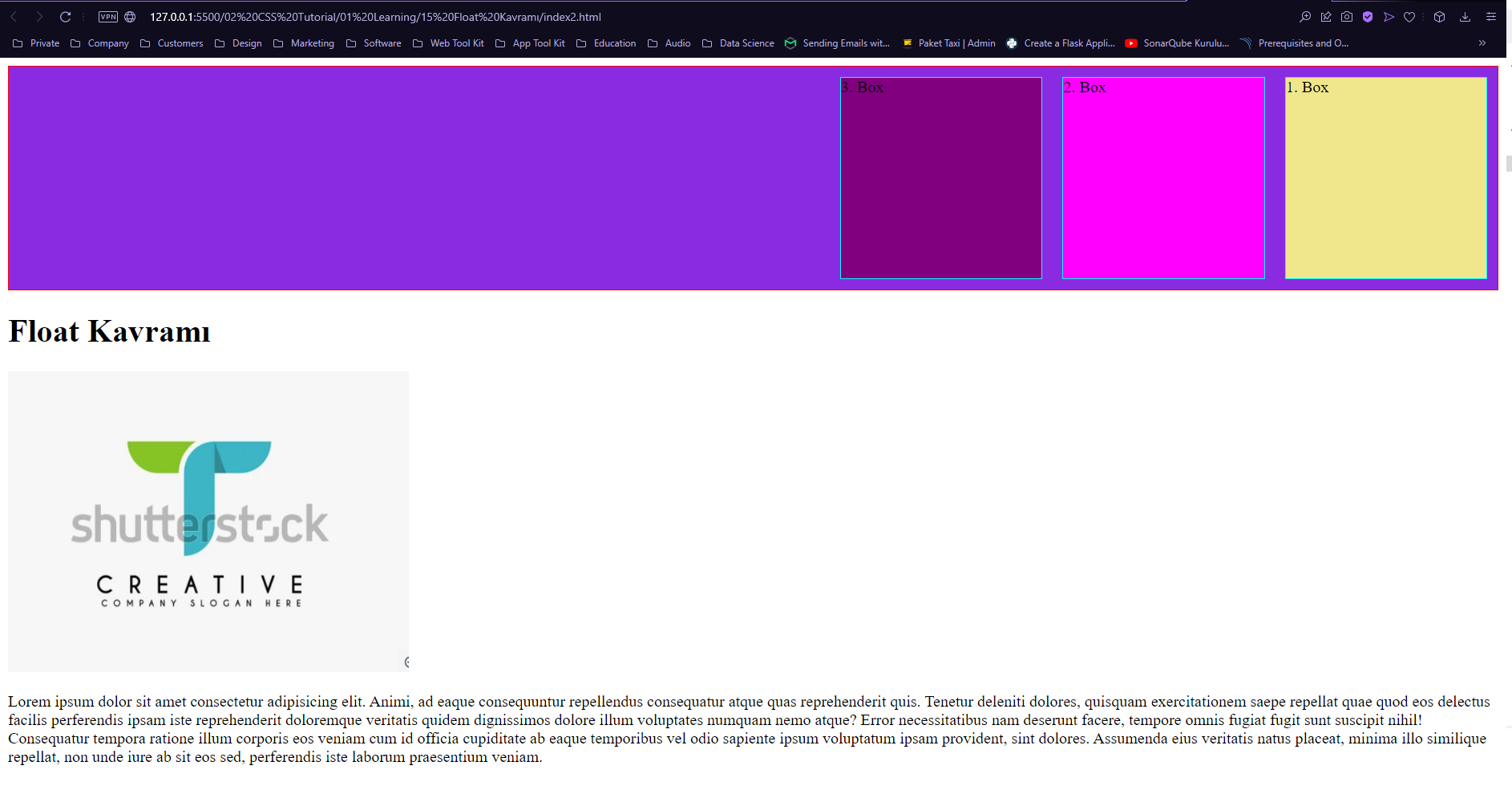Open the browser wallet cube icon
Image resolution: width=1512 pixels, height=794 pixels.
click(x=1439, y=16)
